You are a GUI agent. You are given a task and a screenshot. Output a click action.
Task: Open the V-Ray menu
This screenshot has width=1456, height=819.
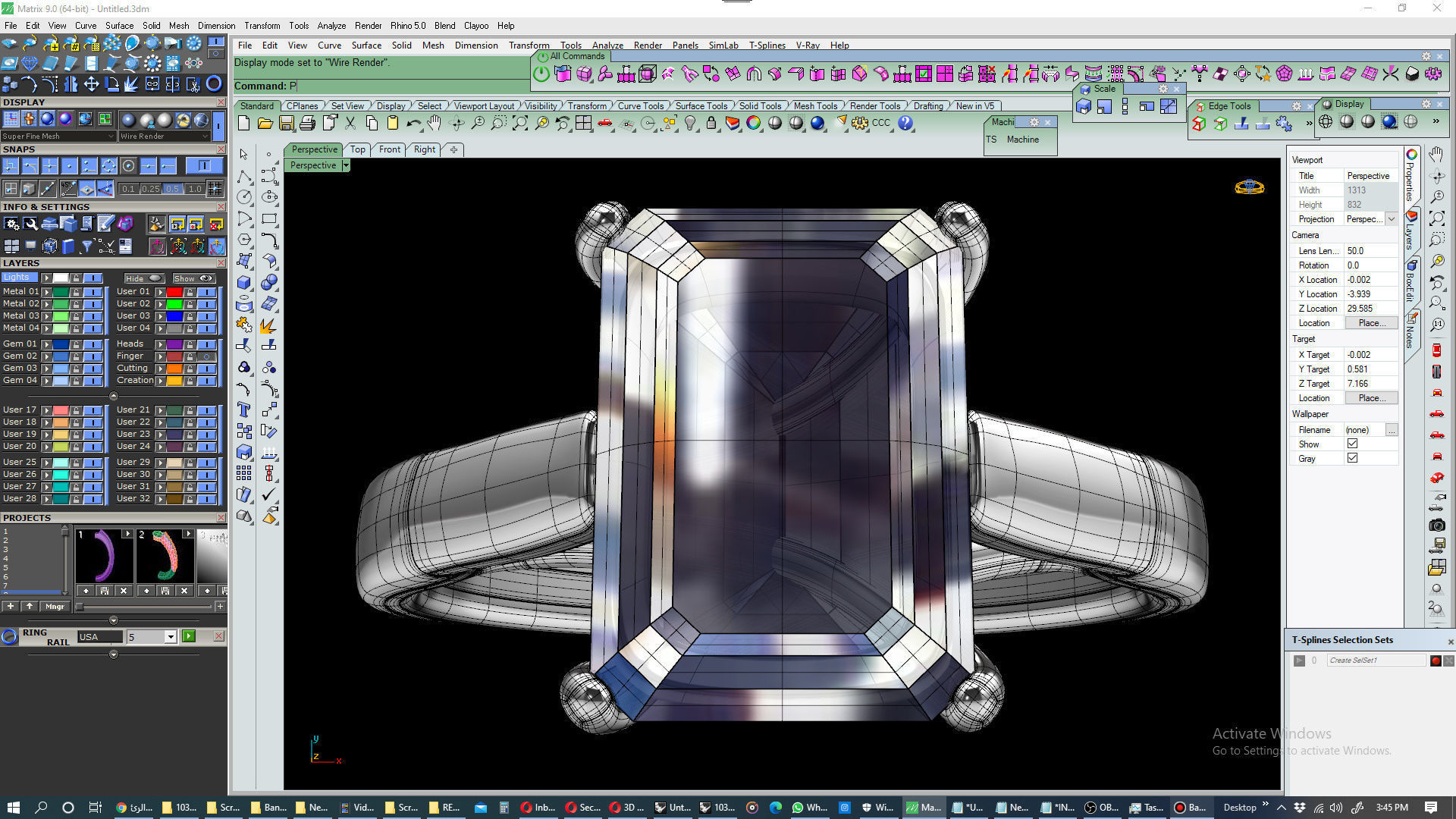[x=808, y=45]
